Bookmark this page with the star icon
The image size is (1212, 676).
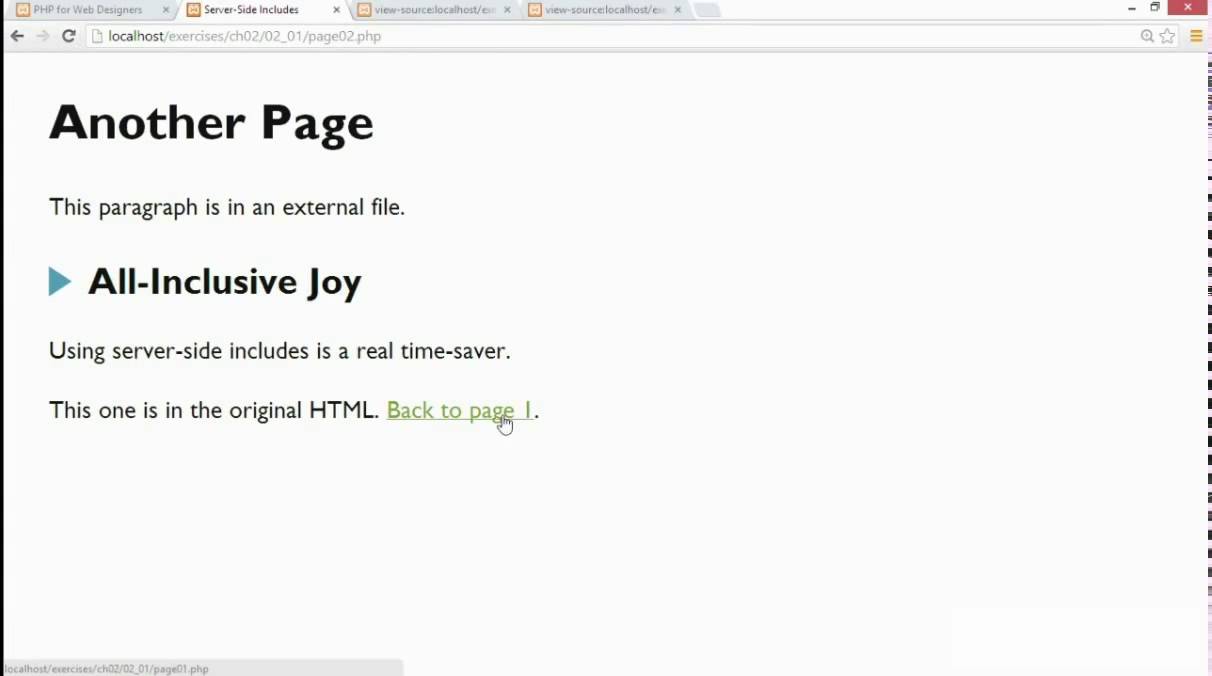tap(1167, 36)
